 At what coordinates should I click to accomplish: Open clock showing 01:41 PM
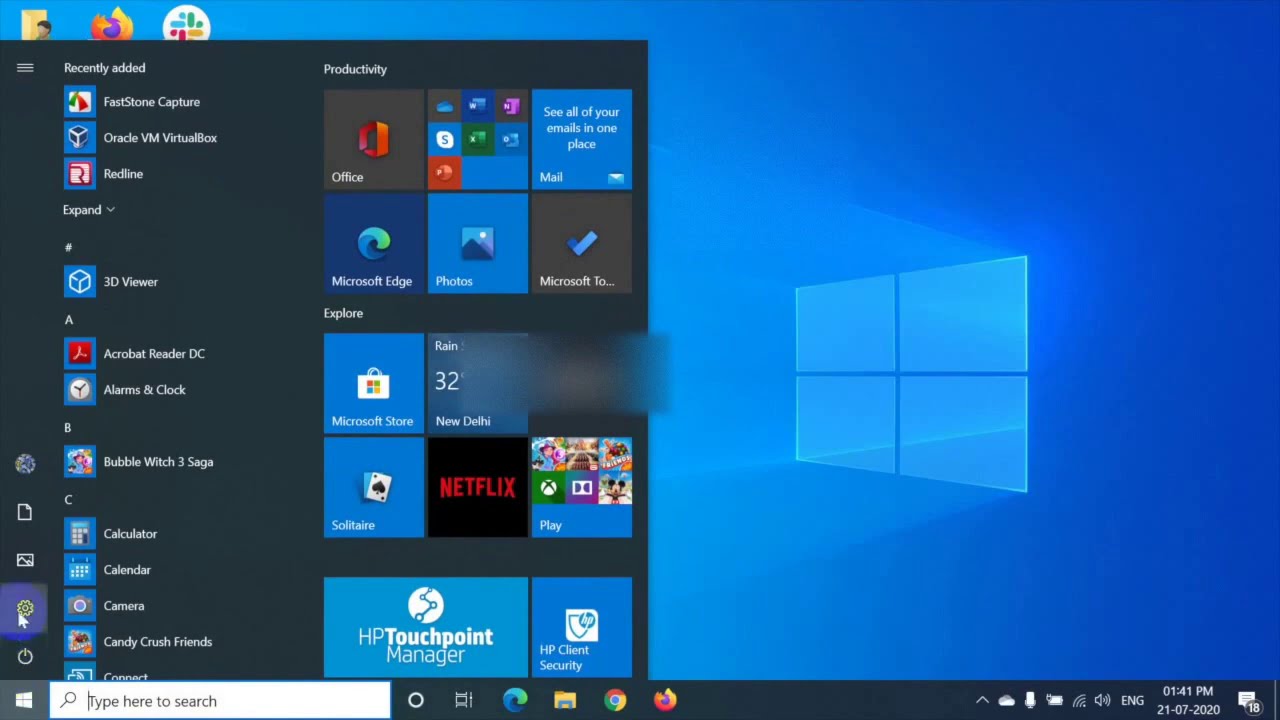pyautogui.click(x=1188, y=701)
